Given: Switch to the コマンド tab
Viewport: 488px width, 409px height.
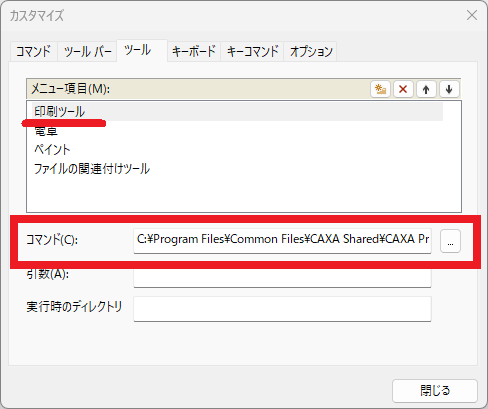Looking at the screenshot, I should point(33,51).
